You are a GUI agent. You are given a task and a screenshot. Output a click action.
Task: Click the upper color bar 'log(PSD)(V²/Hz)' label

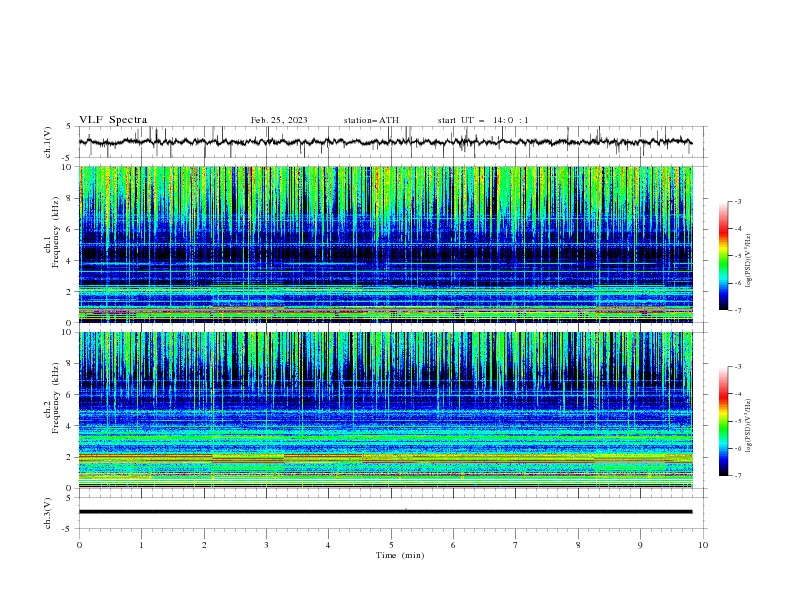point(748,261)
